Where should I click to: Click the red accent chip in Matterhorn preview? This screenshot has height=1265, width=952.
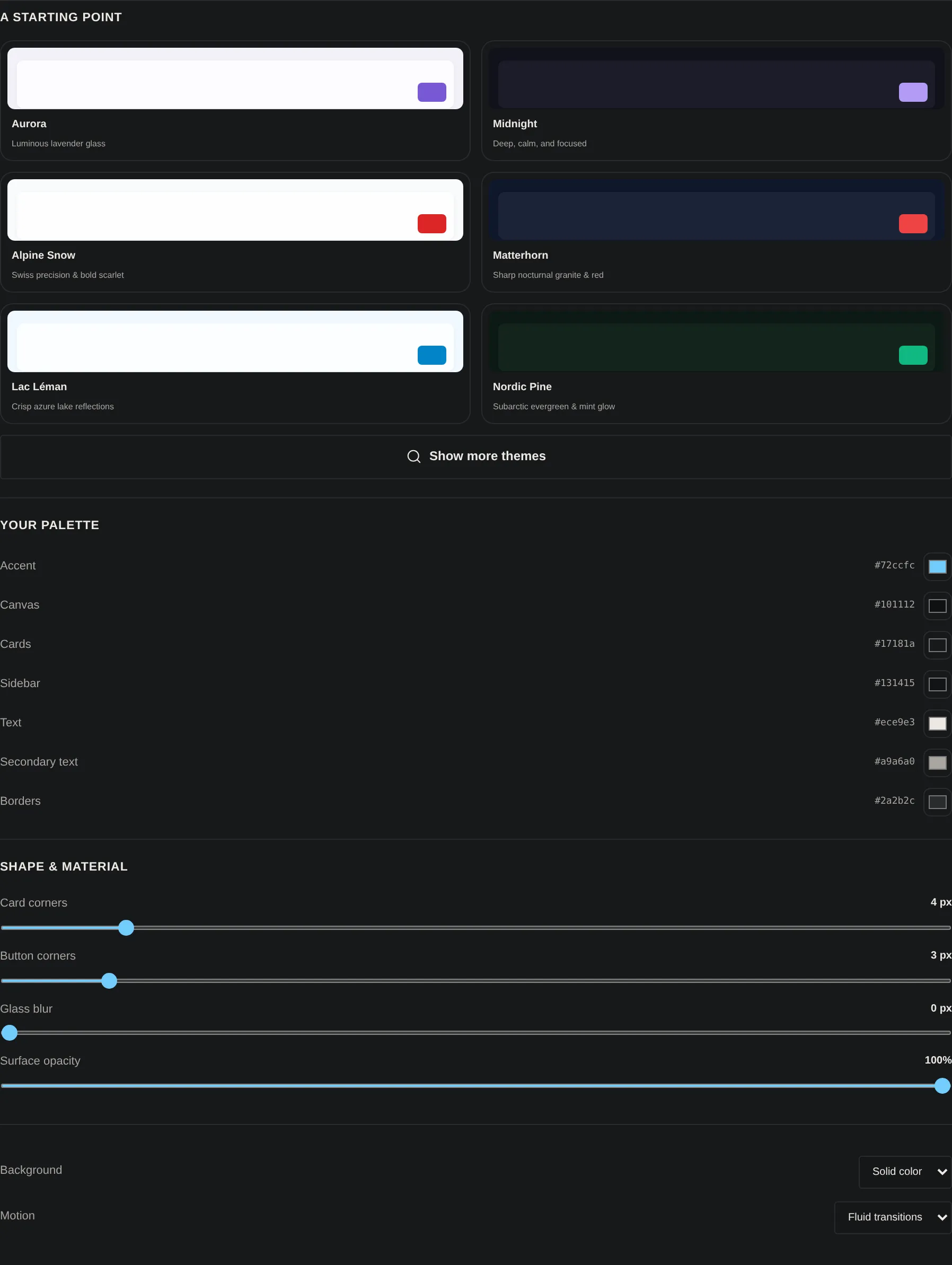click(x=913, y=224)
